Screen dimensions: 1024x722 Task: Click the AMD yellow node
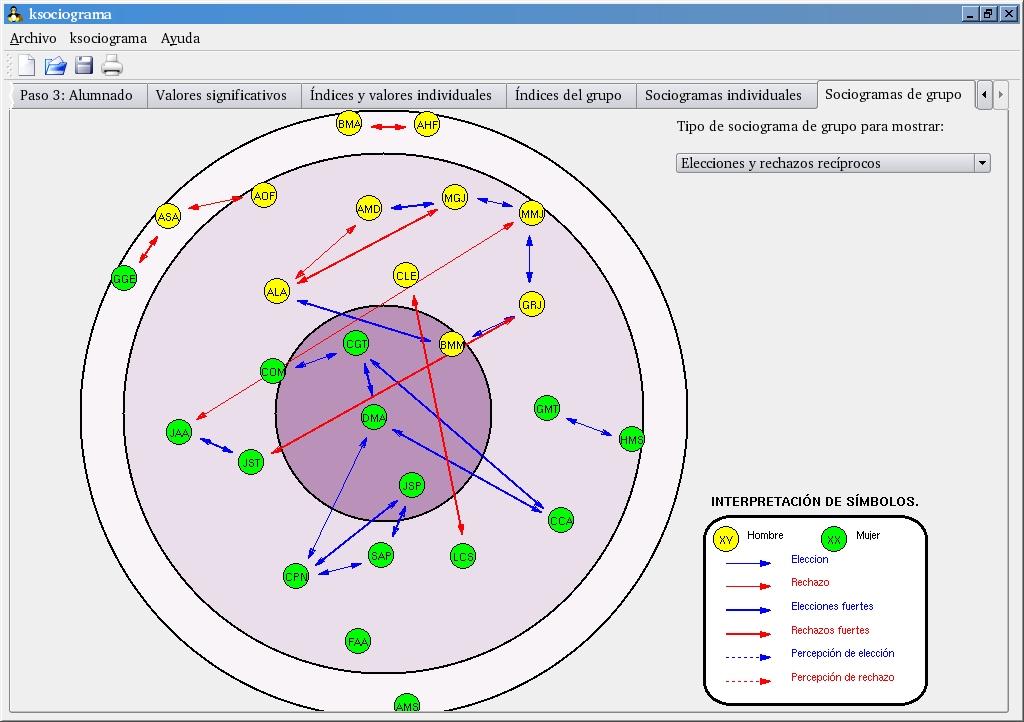coord(368,208)
